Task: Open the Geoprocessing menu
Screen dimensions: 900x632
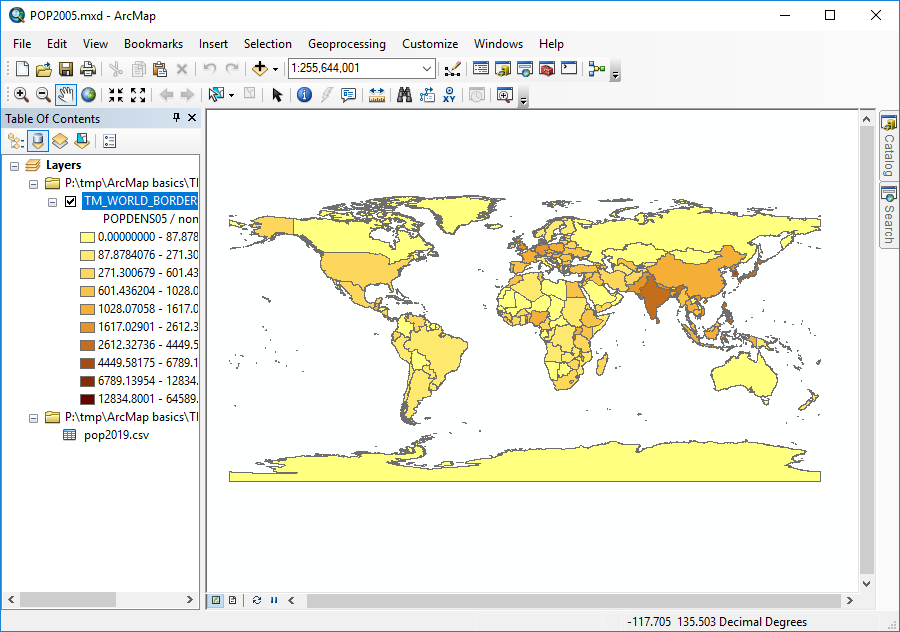Action: (347, 44)
